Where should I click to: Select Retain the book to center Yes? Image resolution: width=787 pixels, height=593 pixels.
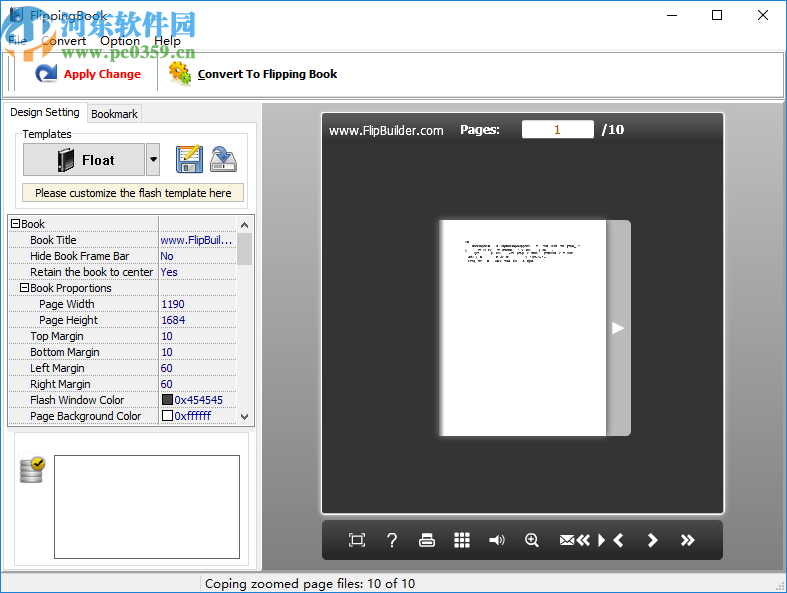click(197, 272)
